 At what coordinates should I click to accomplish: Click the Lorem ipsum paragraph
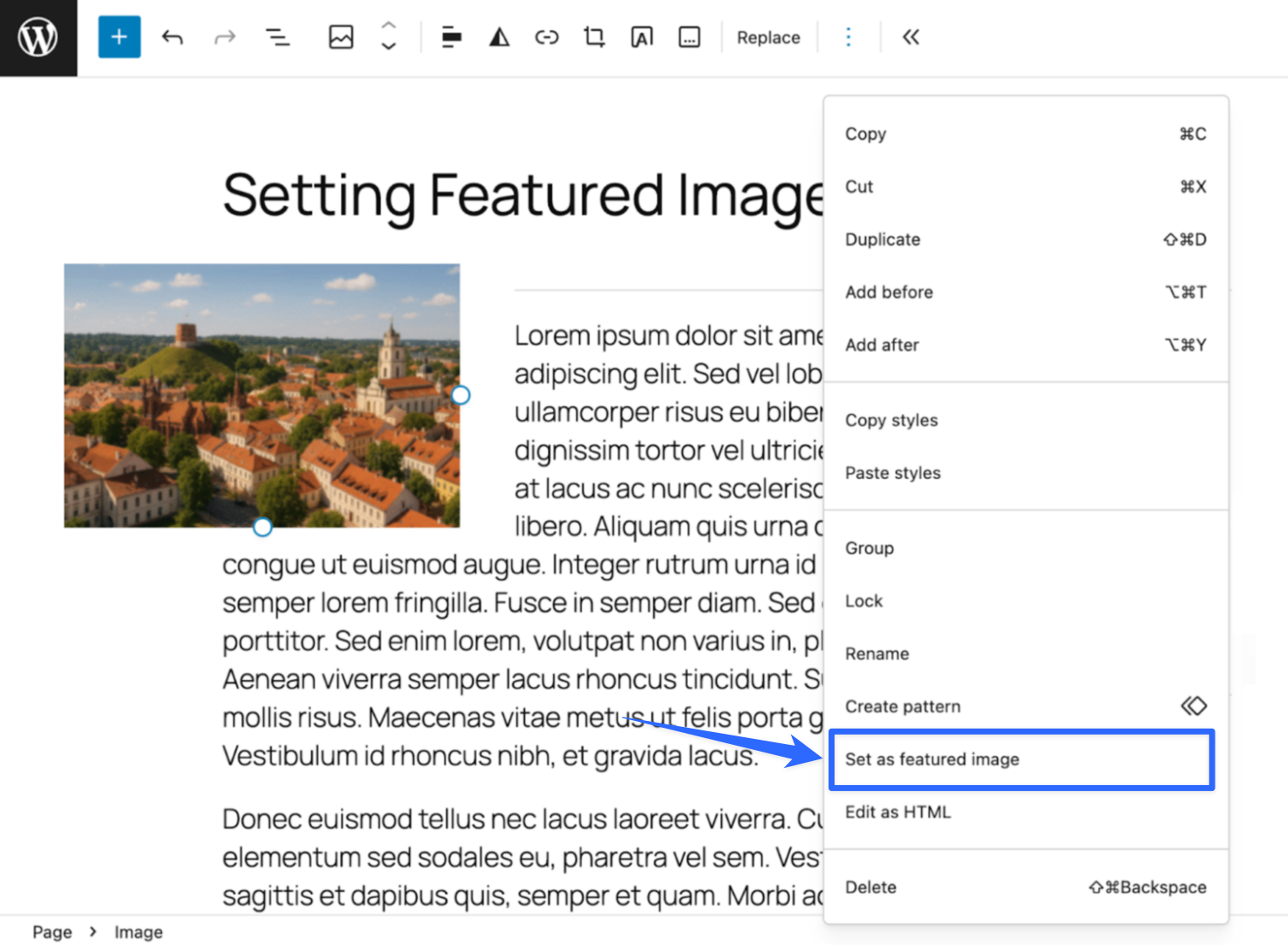coord(522,545)
